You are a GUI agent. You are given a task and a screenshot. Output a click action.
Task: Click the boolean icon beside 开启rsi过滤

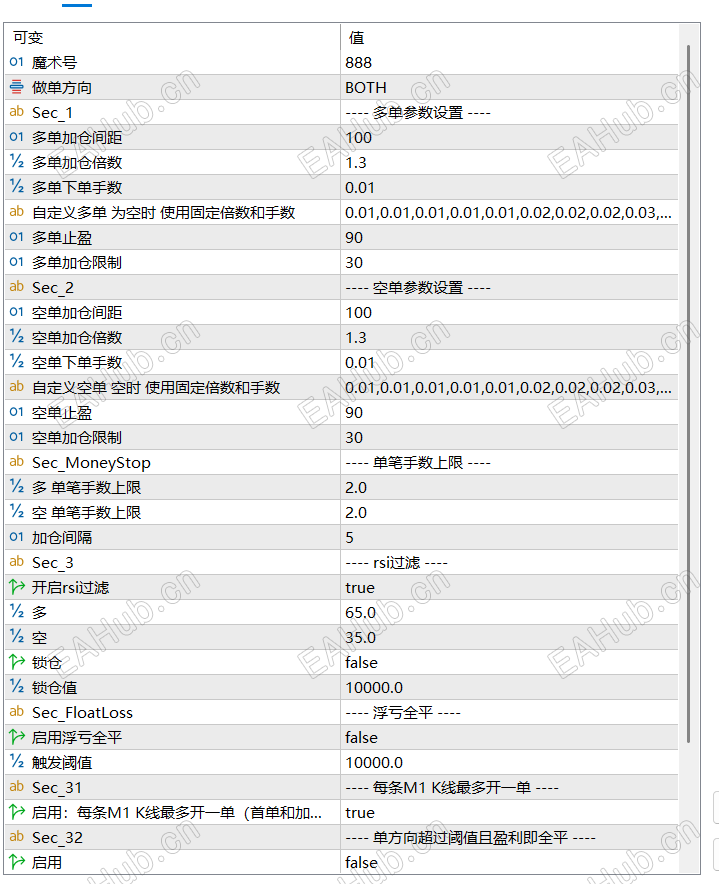pos(17,587)
